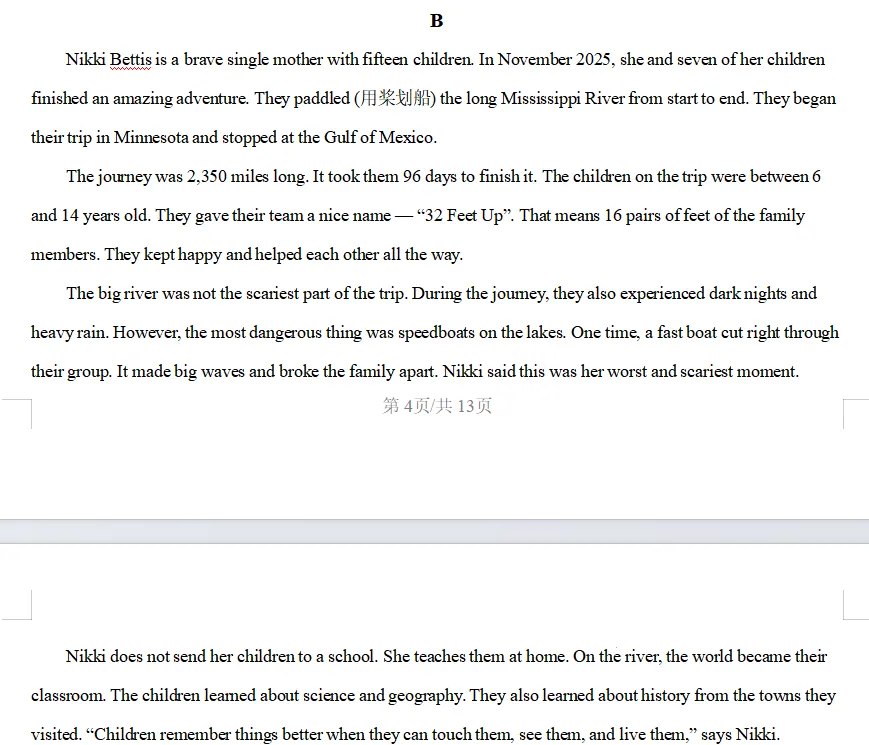The image size is (869, 745).
Task: Click the page footer "第 4页/共 13页"
Action: coord(437,406)
